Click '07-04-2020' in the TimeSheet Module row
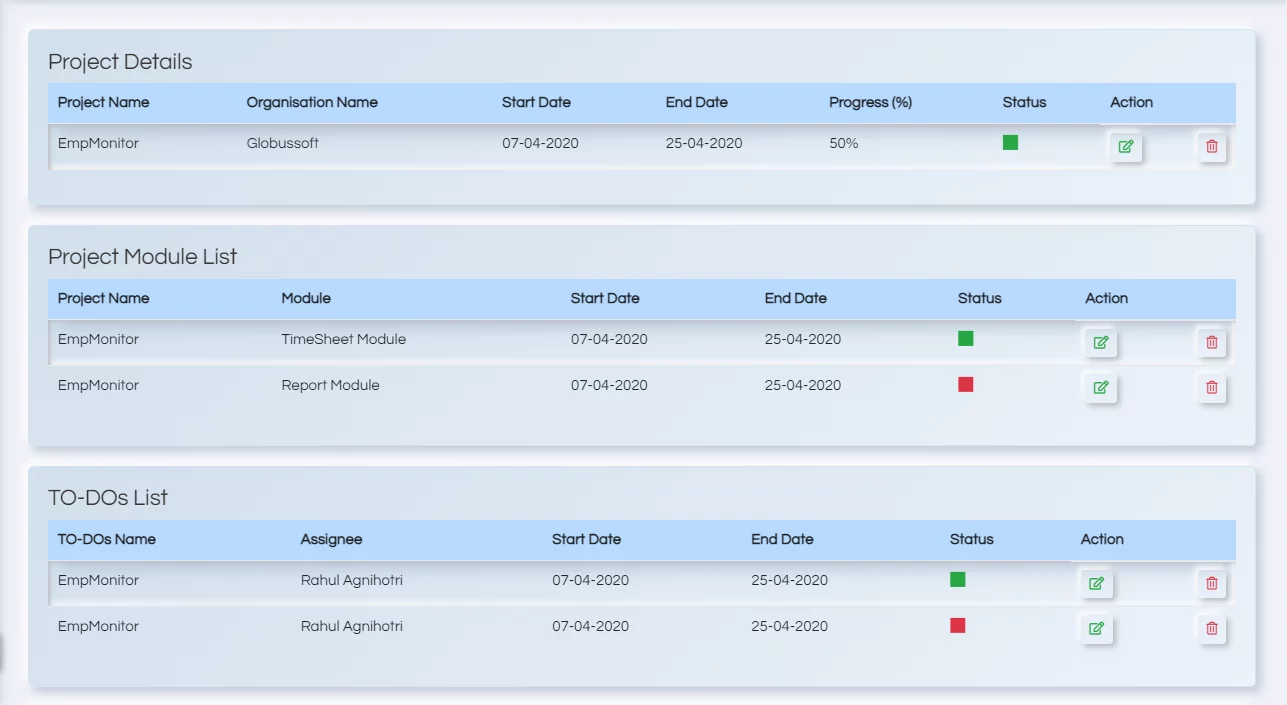The width and height of the screenshot is (1287, 705). point(609,339)
